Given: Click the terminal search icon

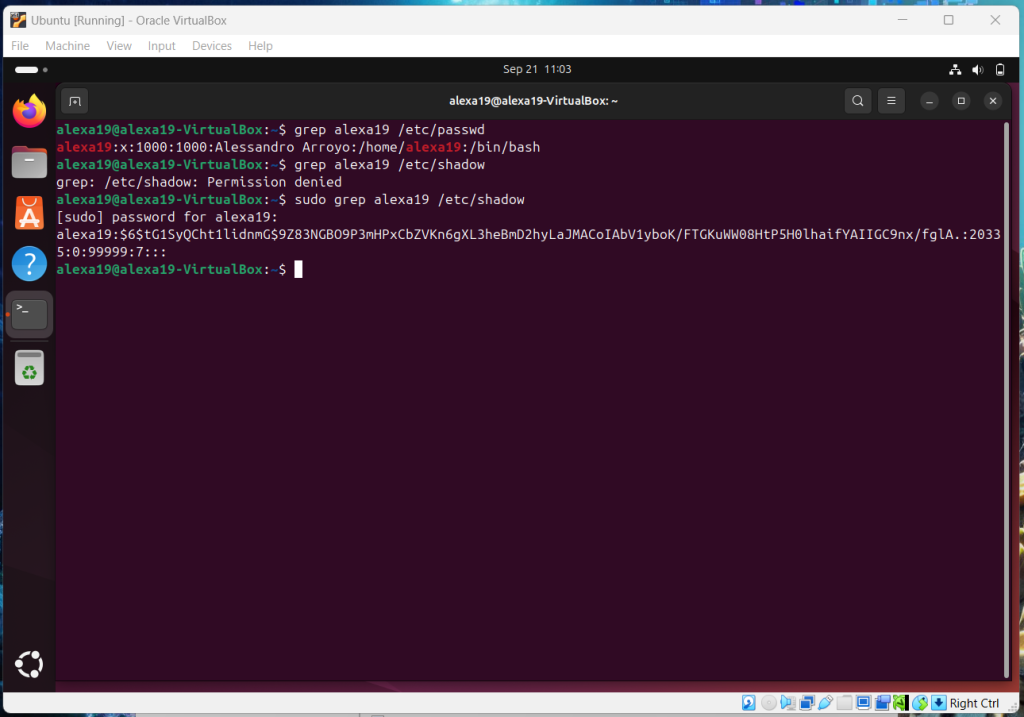Looking at the screenshot, I should click(x=857, y=101).
